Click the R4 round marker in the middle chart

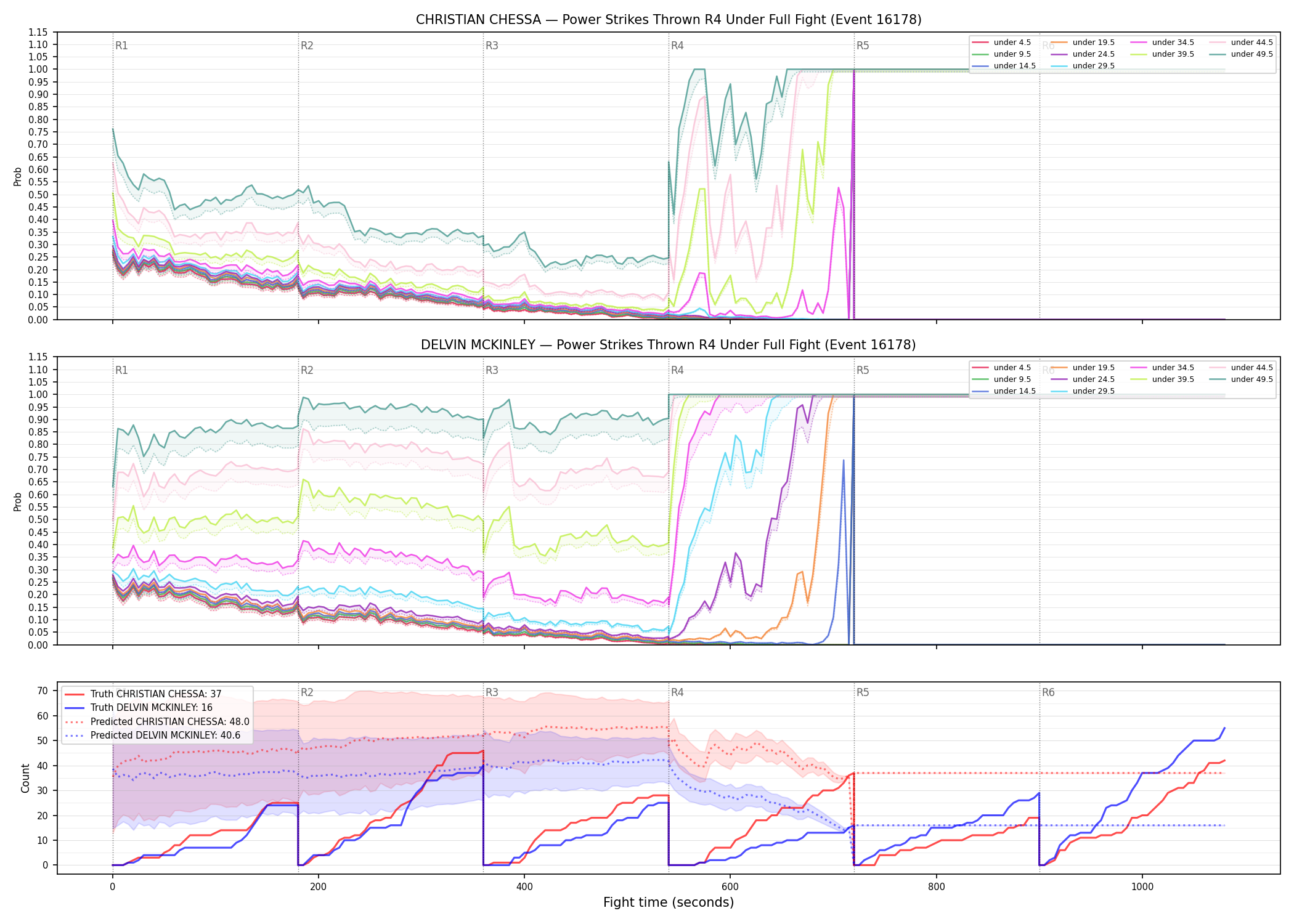pos(677,371)
